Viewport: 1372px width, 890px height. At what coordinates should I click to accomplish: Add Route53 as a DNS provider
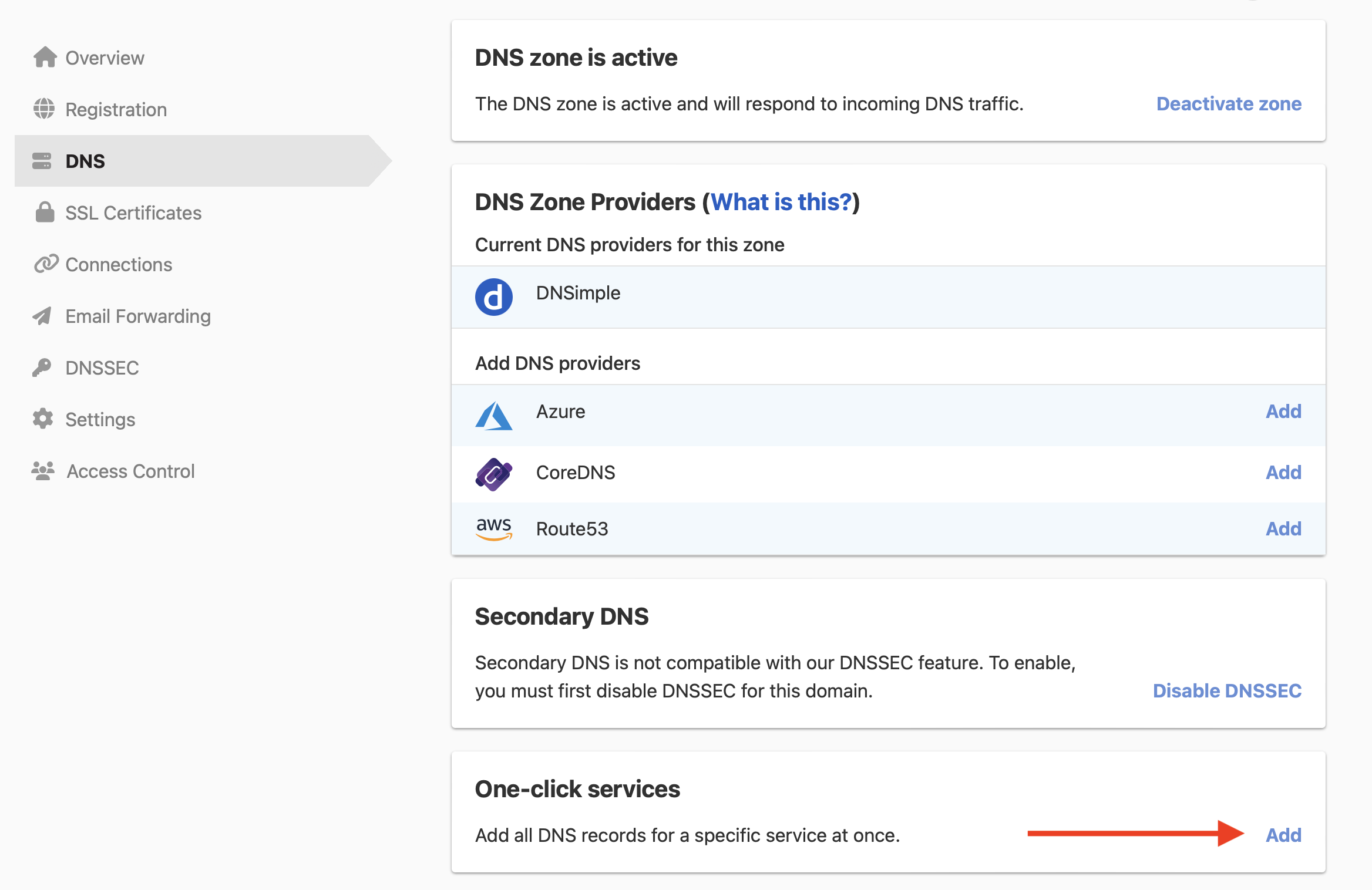tap(1283, 528)
